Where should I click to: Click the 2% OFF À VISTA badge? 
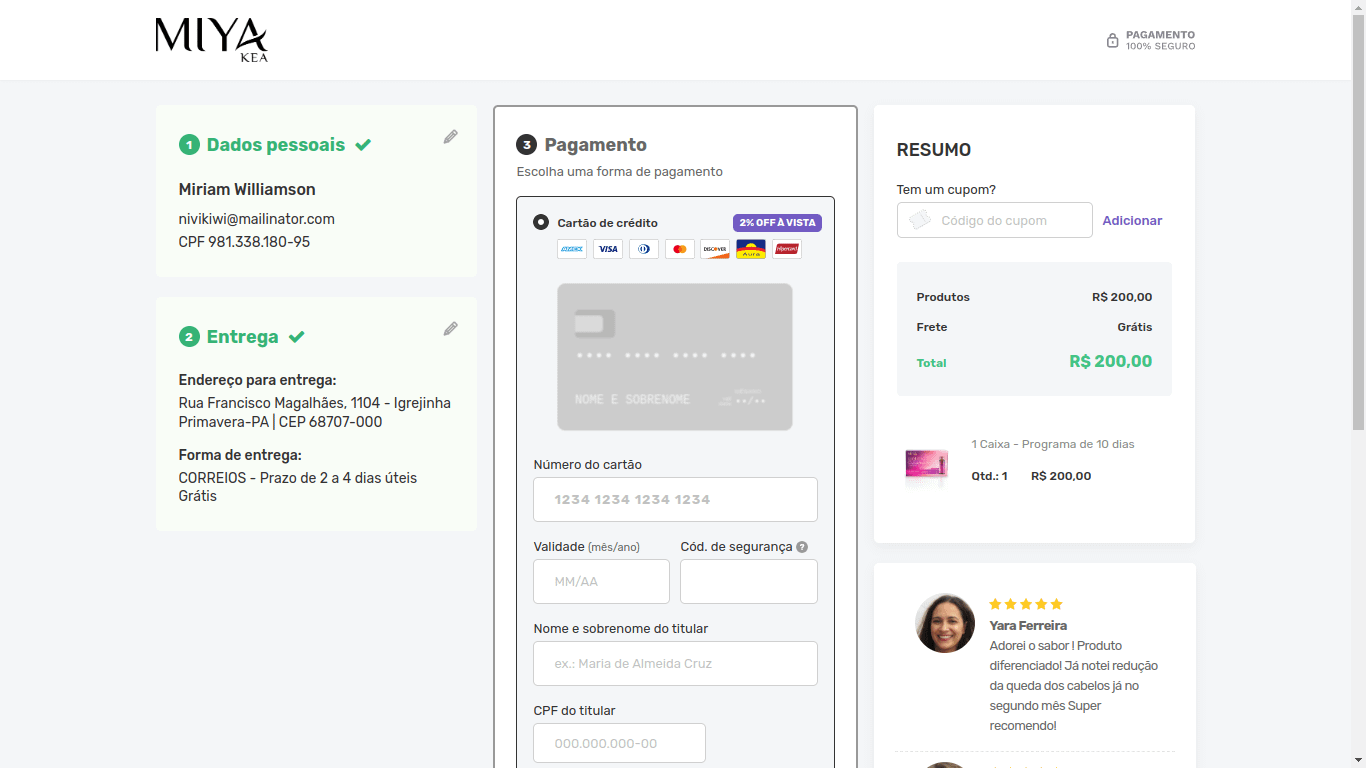click(x=777, y=223)
